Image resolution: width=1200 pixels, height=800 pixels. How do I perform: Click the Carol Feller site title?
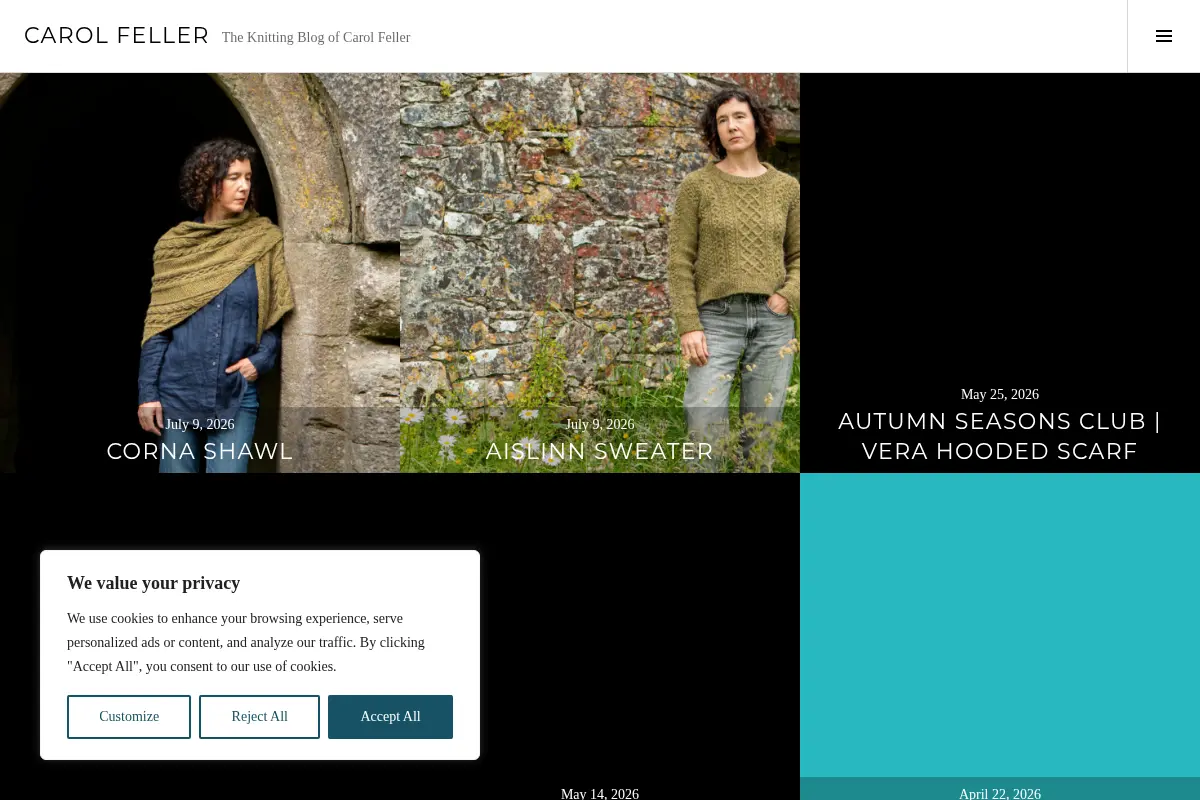117,36
